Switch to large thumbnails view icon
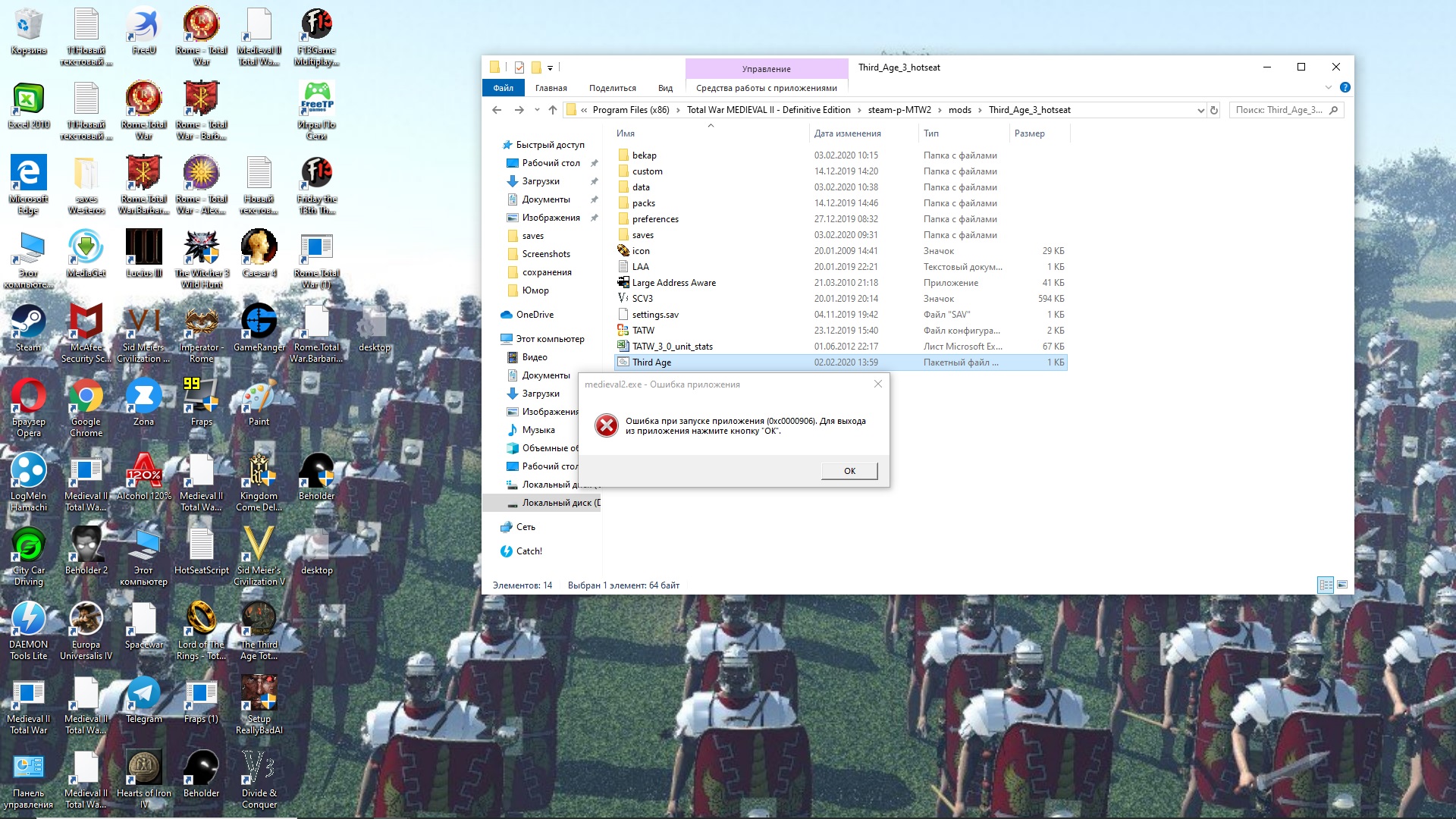This screenshot has width=1456, height=819. (x=1342, y=585)
